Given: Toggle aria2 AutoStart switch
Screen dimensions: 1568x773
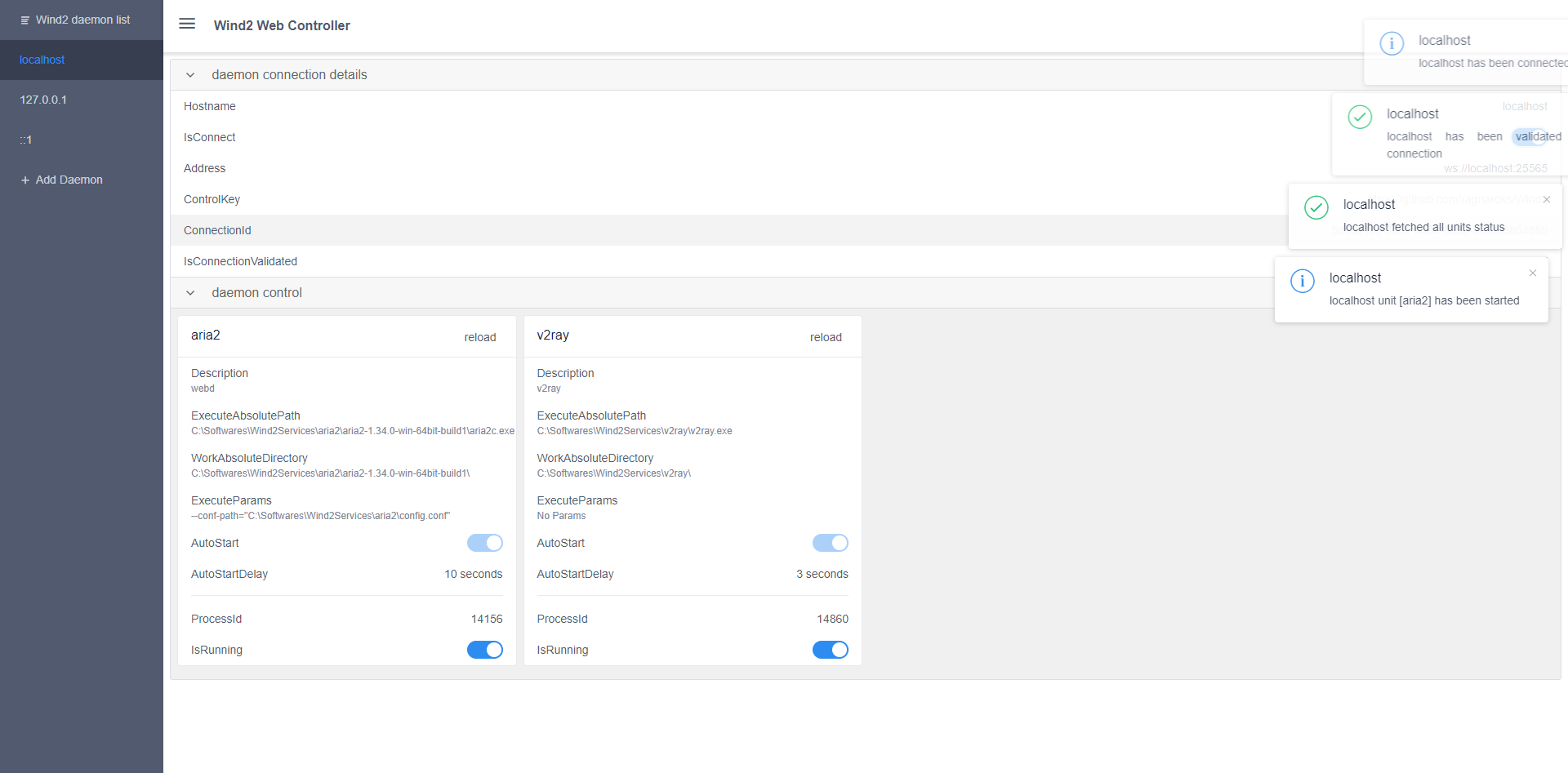Looking at the screenshot, I should (485, 543).
